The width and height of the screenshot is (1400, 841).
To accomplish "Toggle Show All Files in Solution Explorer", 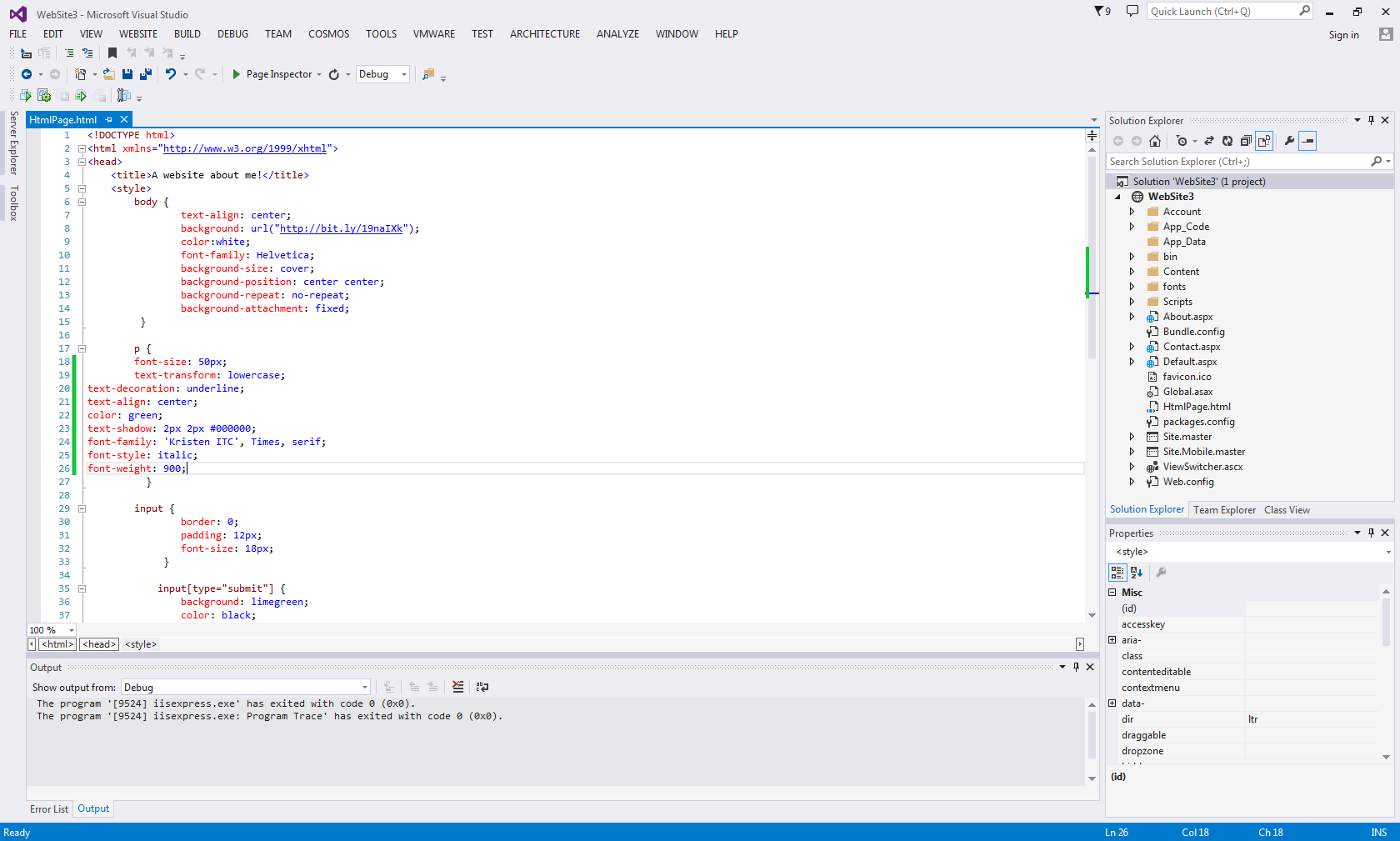I will click(x=1265, y=141).
